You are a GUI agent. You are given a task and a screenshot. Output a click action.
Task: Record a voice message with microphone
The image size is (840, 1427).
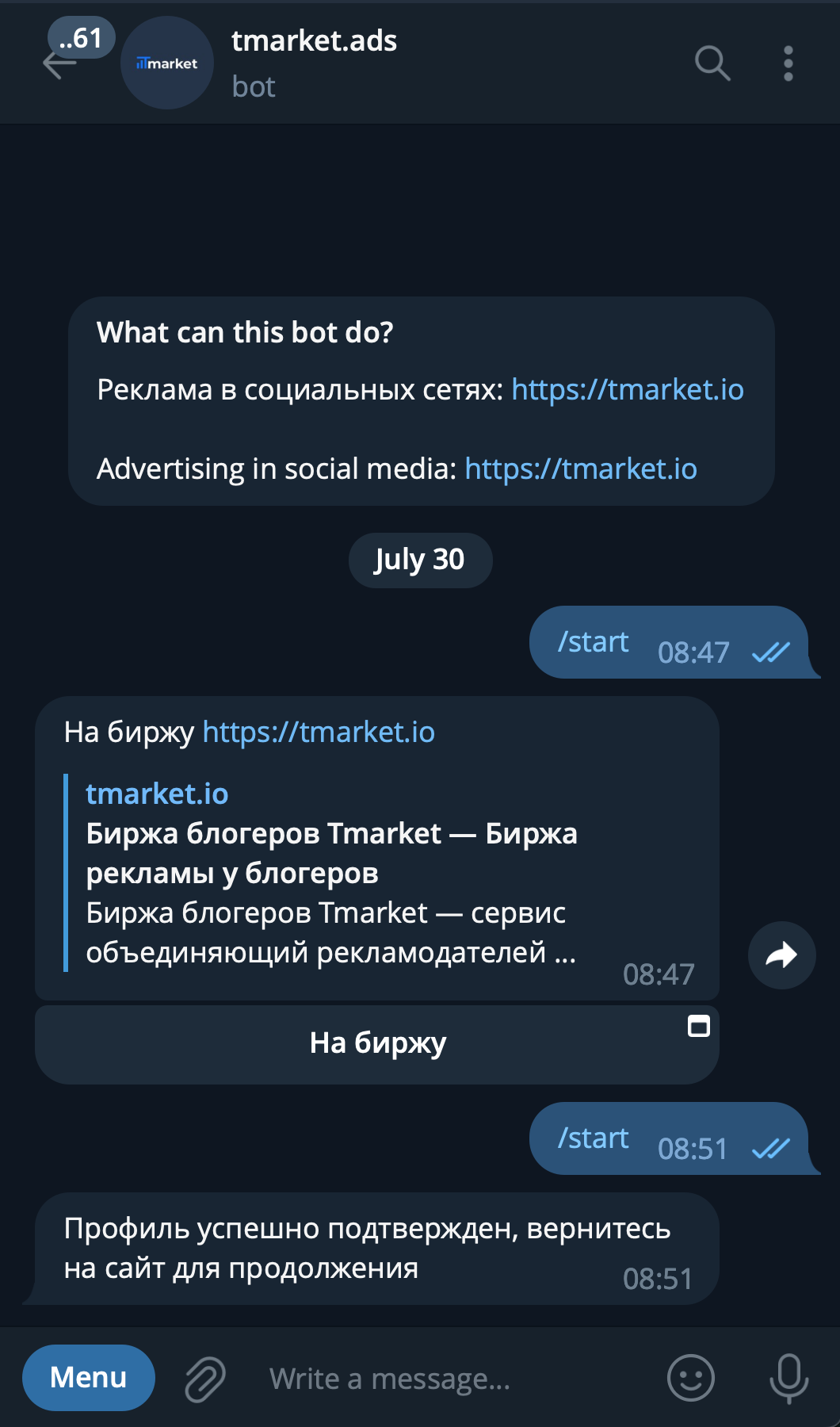[x=788, y=1378]
